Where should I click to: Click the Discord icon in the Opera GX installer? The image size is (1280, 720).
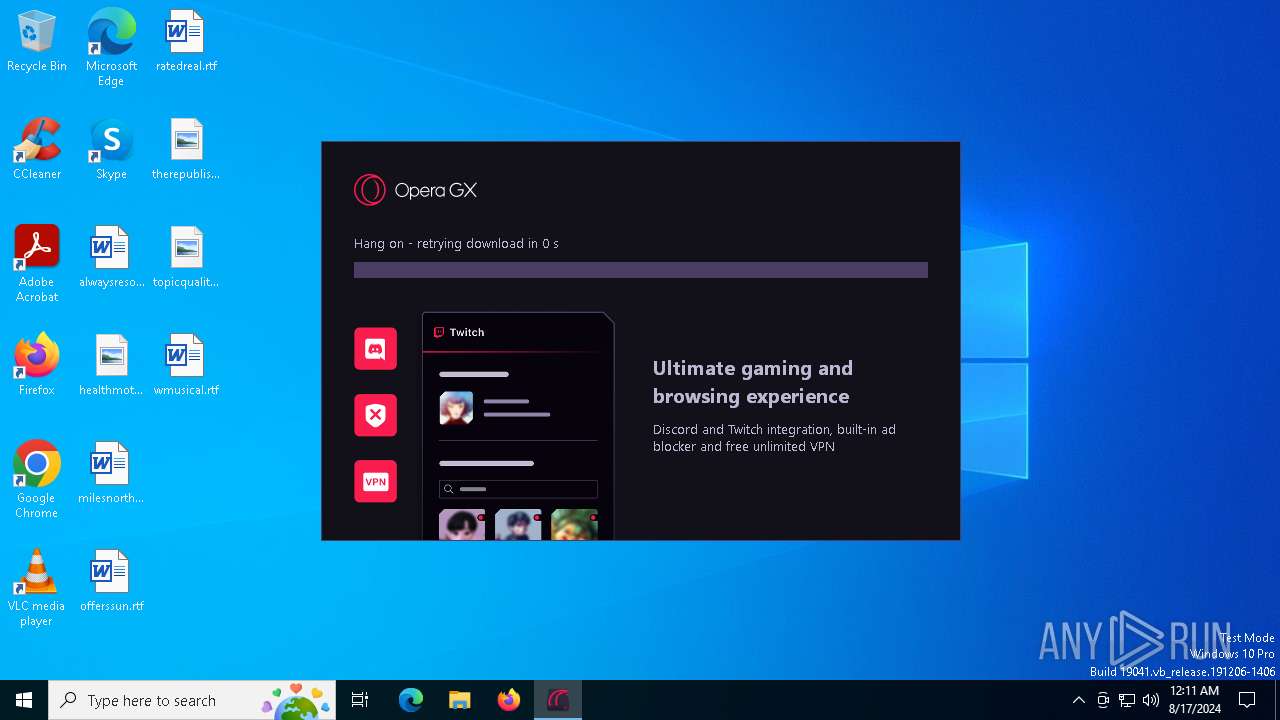point(376,349)
